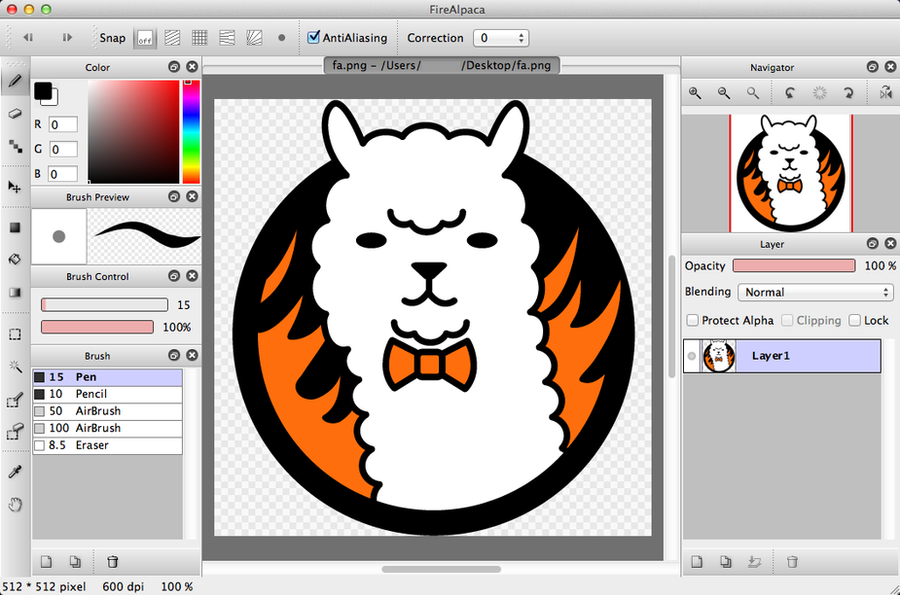Choose the rectangular Select tool

point(15,334)
